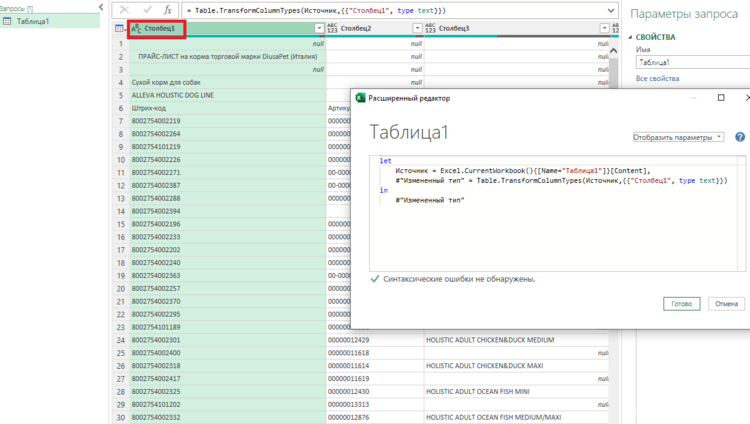Click the Отмена button
The height and width of the screenshot is (424, 750).
727,303
